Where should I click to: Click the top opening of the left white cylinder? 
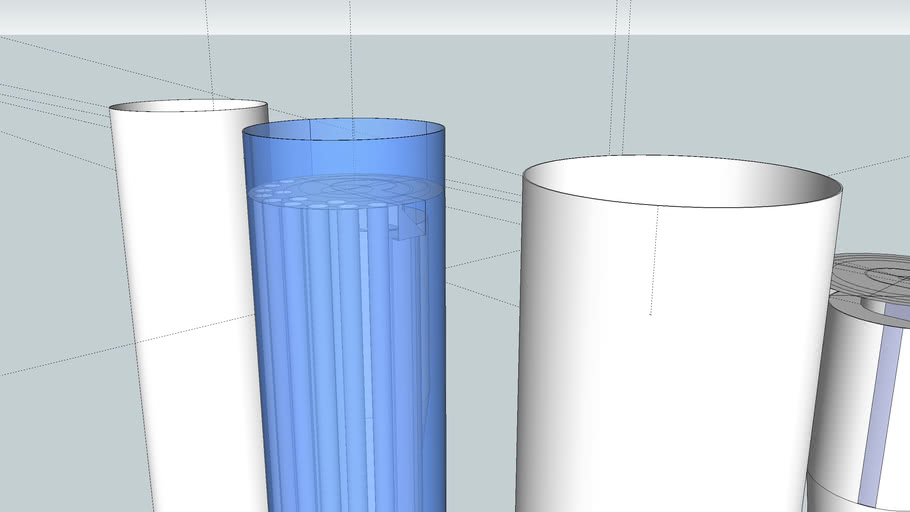189,106
